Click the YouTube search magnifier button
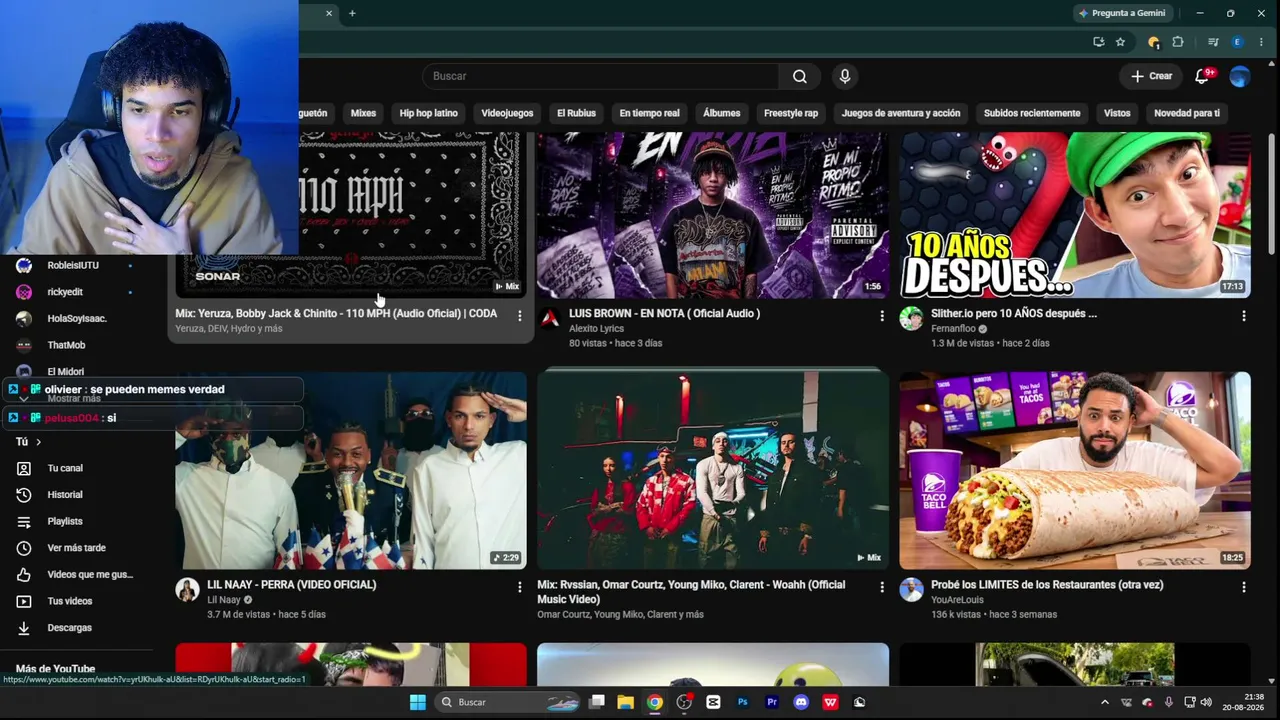 click(x=800, y=76)
